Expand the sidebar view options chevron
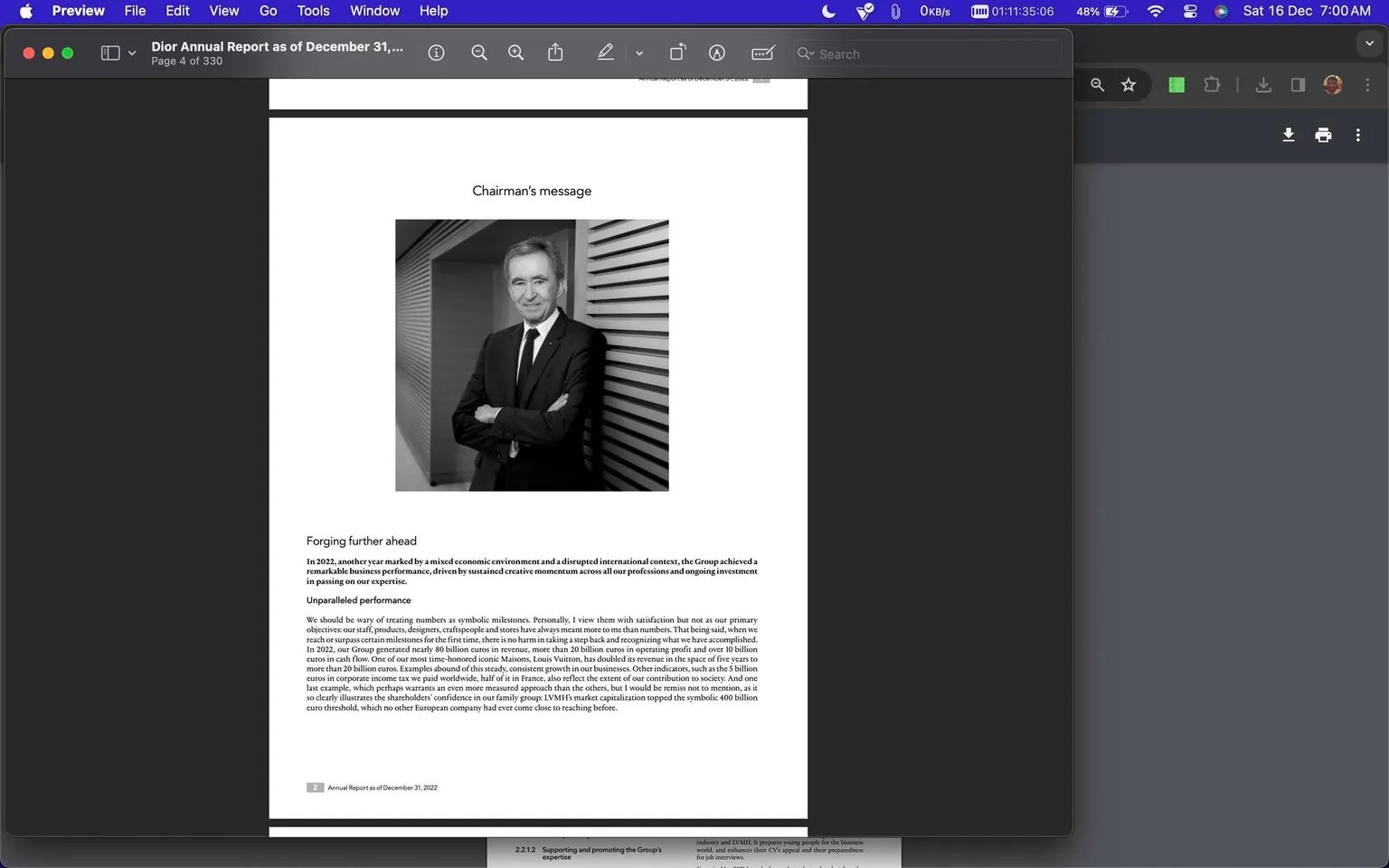This screenshot has width=1389, height=868. 131,52
